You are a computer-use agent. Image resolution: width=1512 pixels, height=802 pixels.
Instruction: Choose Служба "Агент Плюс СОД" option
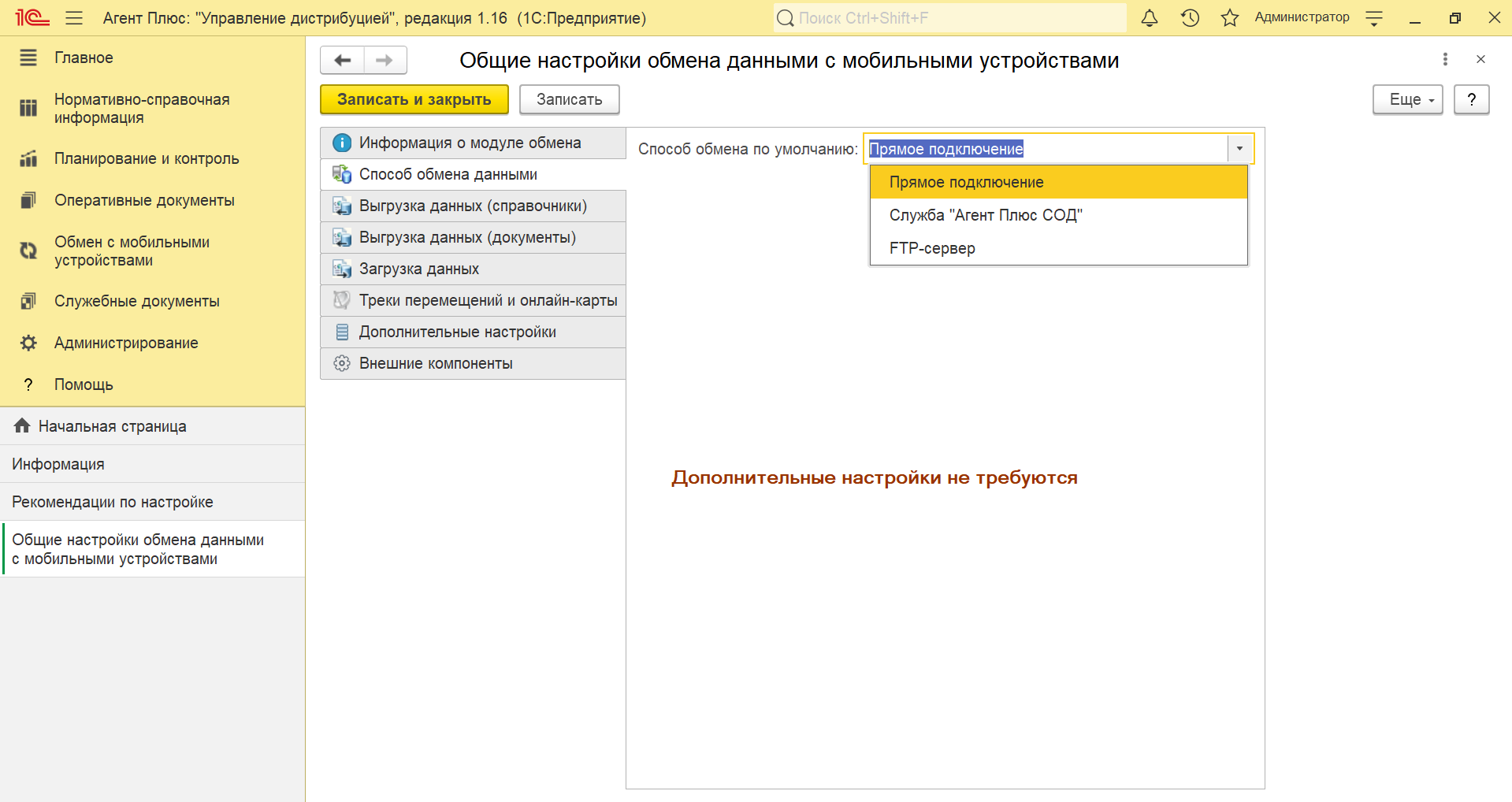986,215
